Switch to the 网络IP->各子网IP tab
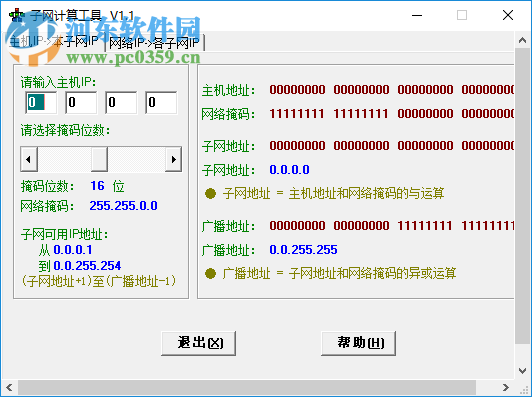The width and height of the screenshot is (532, 397). 154,43
